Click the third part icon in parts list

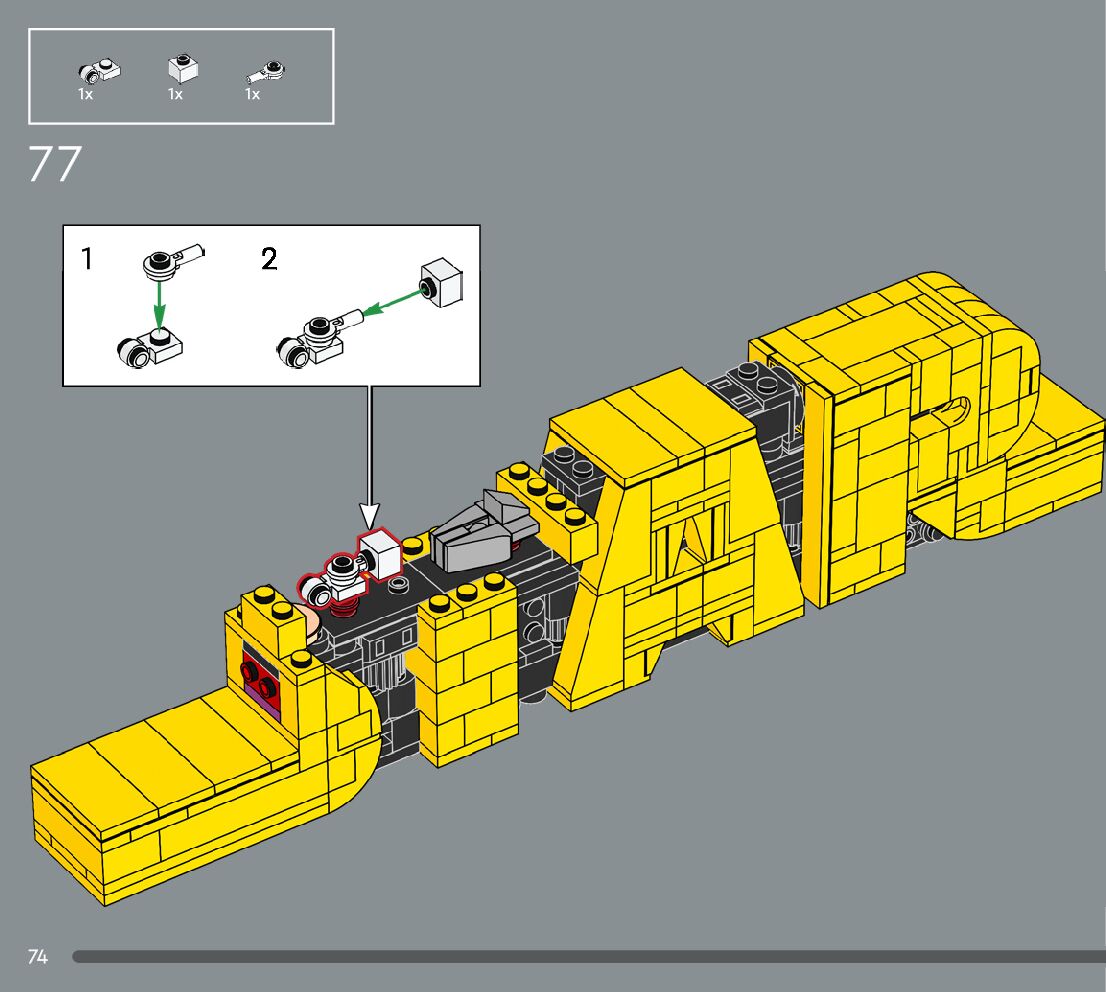[x=265, y=71]
